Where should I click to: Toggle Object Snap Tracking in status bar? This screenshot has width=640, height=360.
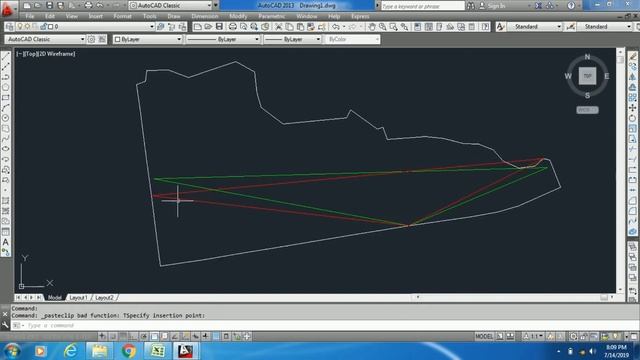pos(175,336)
